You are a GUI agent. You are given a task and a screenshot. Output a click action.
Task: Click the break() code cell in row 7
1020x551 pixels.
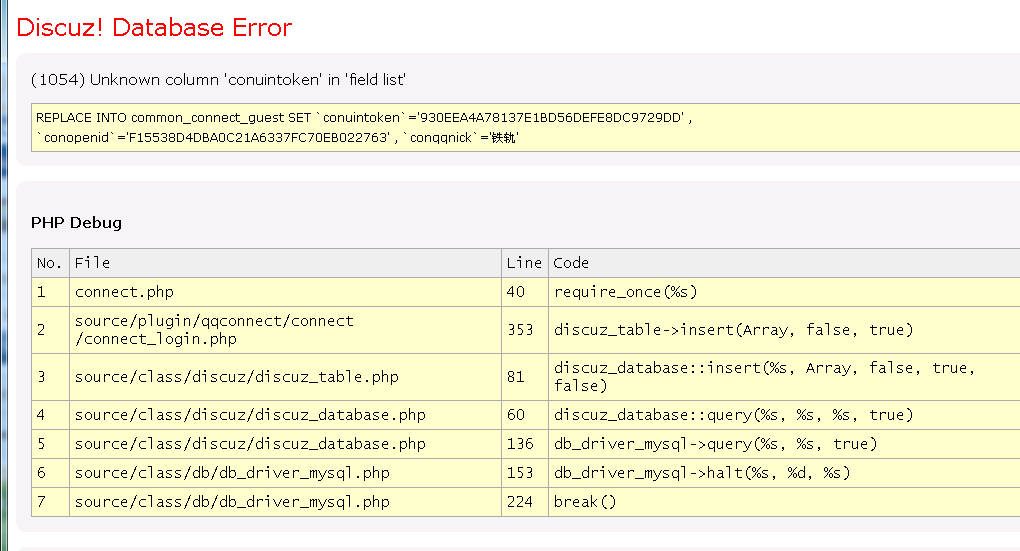point(585,502)
